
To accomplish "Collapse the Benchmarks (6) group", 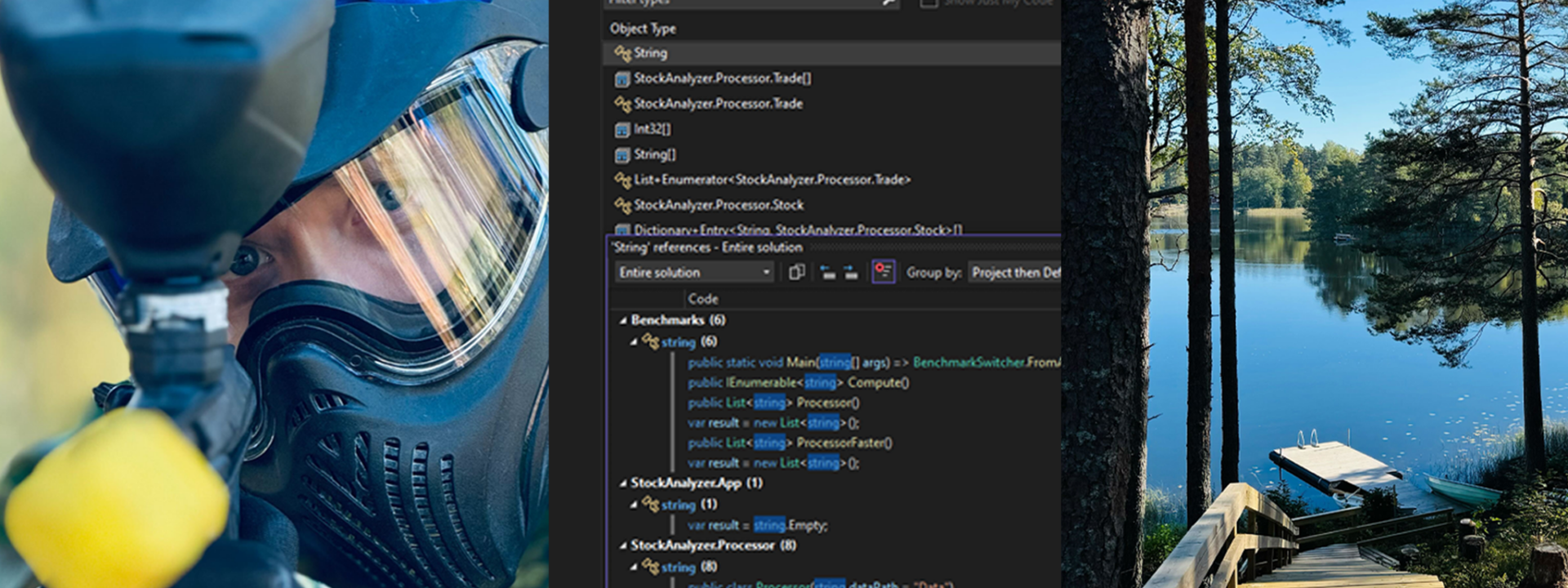I will tap(623, 320).
